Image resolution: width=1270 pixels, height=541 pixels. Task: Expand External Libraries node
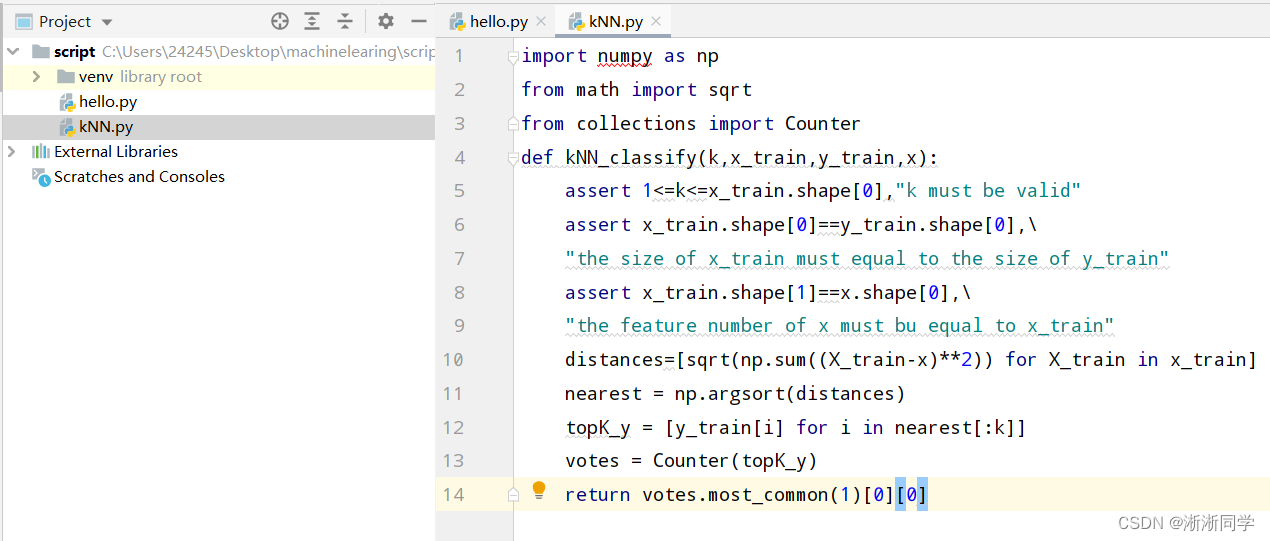click(x=12, y=151)
